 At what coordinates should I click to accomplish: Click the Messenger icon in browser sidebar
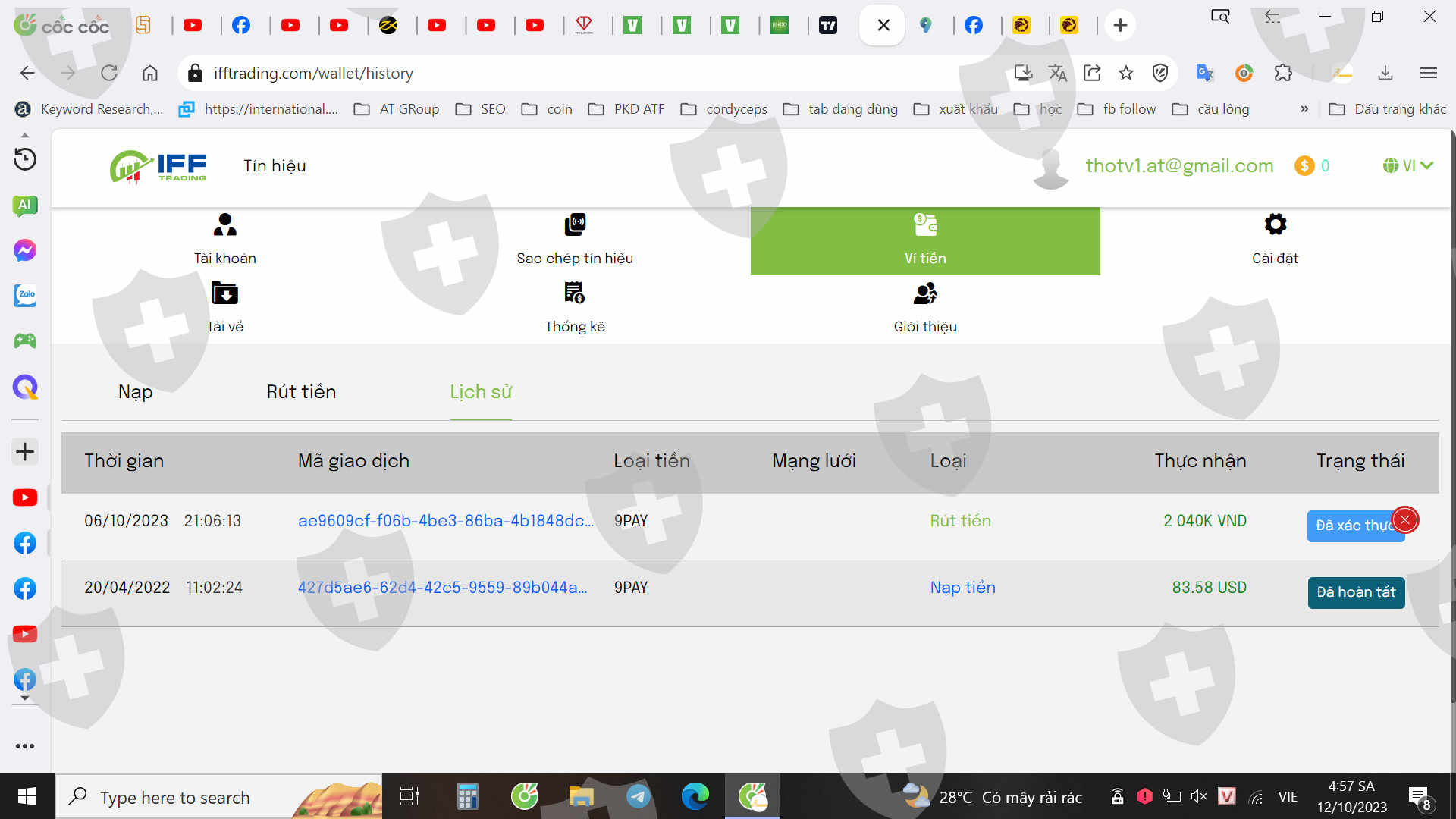pos(25,250)
